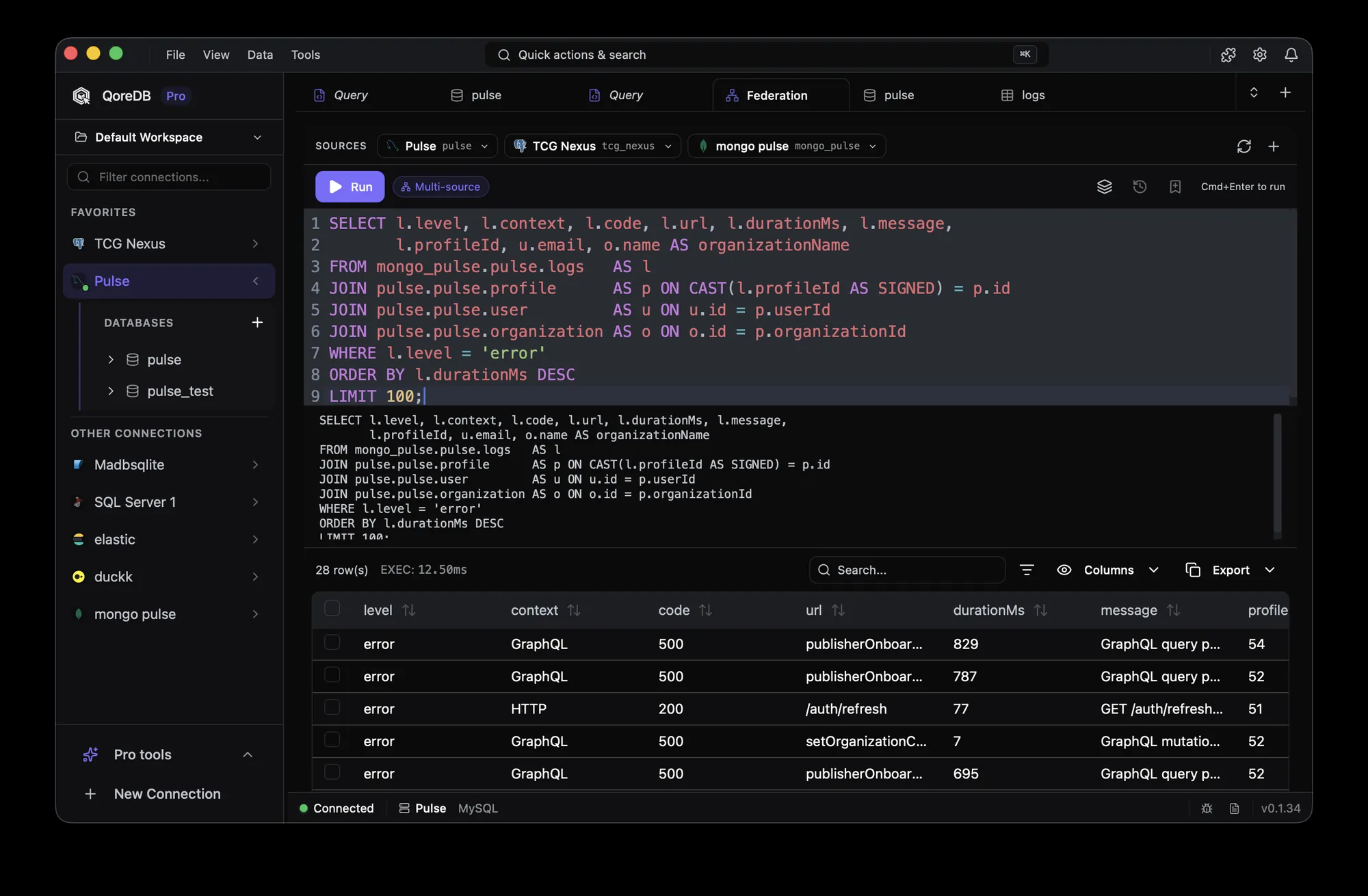Click the bug icon in status bar

[x=1207, y=808]
